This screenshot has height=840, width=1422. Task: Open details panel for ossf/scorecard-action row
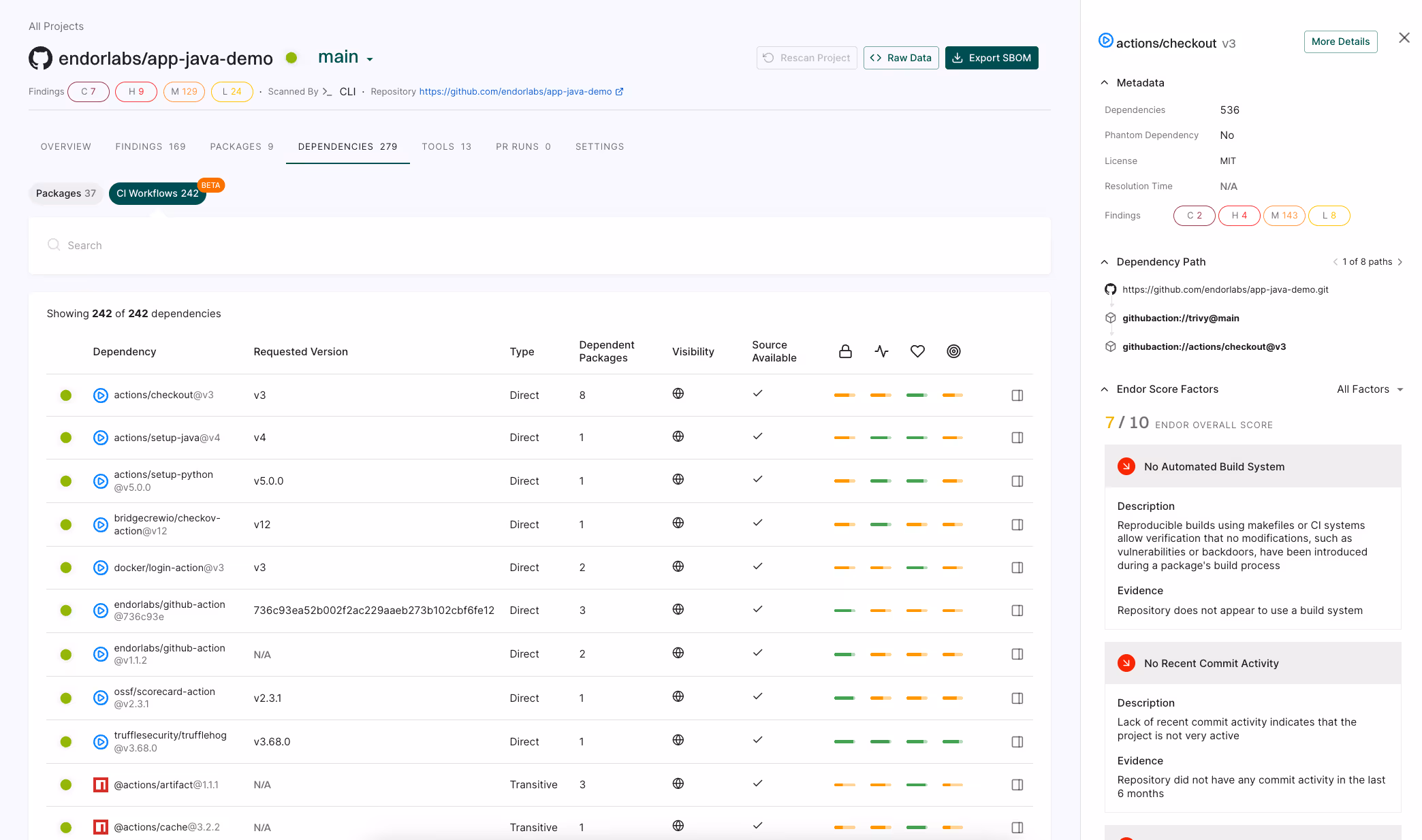pos(1017,698)
